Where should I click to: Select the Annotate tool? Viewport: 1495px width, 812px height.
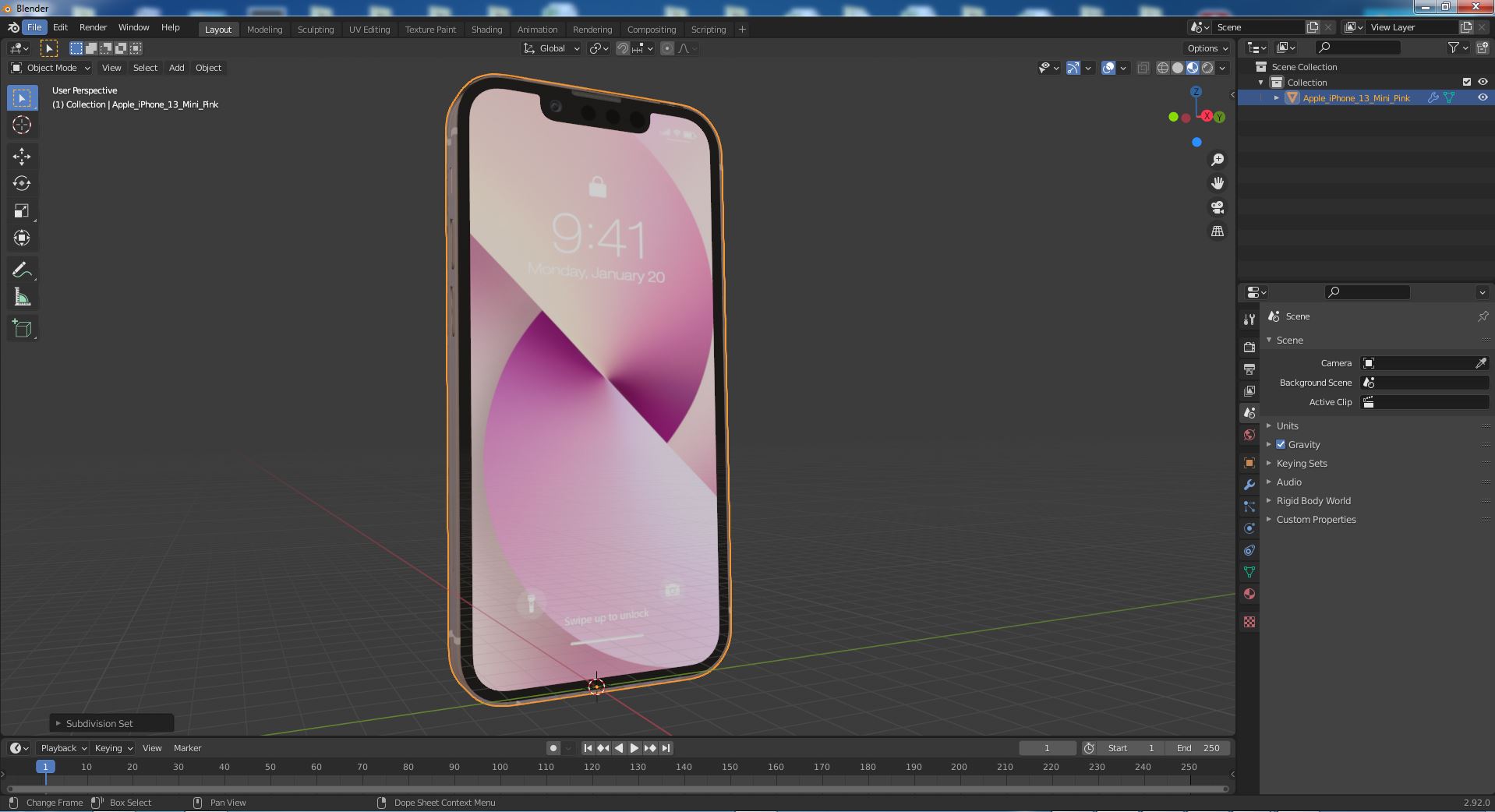pyautogui.click(x=22, y=270)
